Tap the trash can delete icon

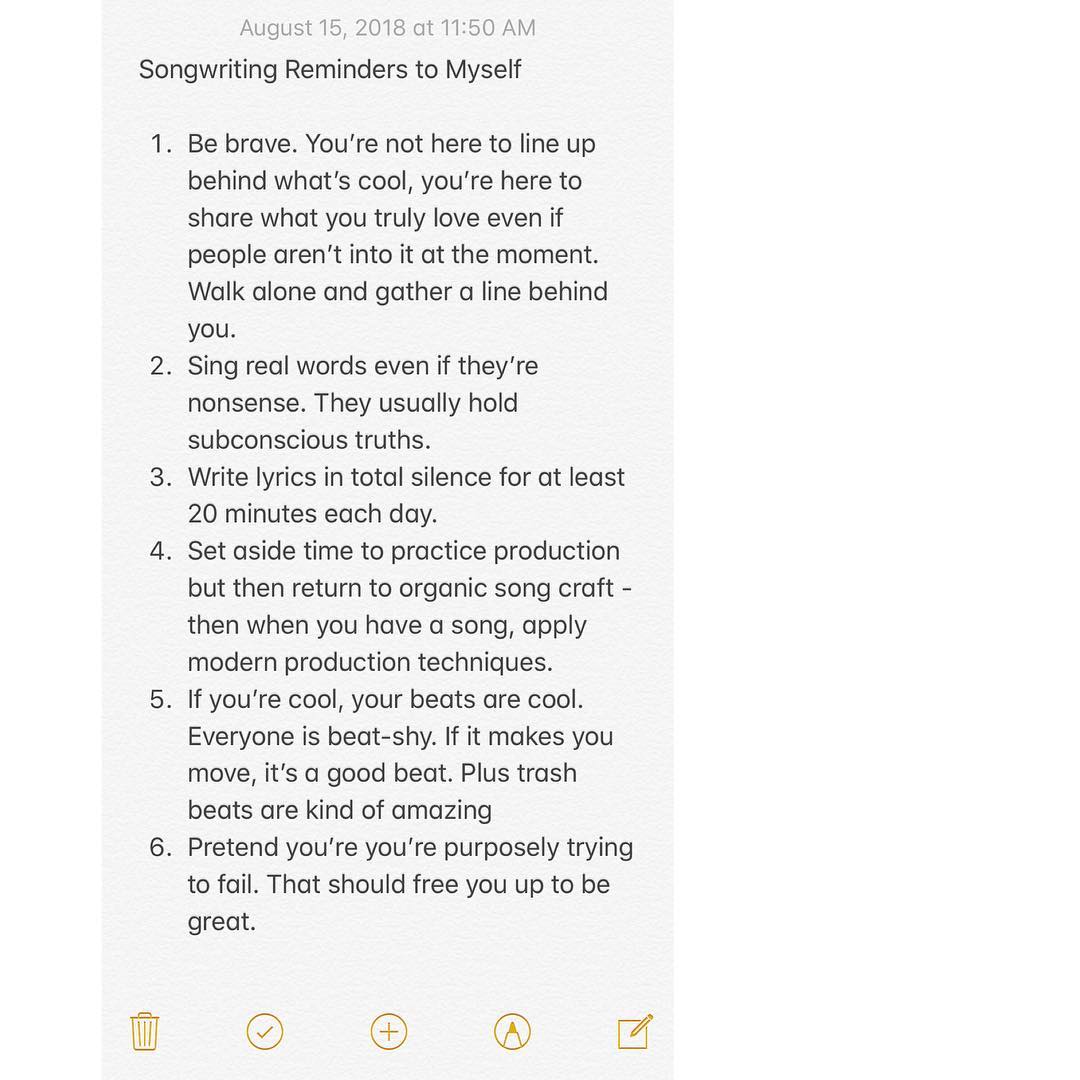point(145,1031)
